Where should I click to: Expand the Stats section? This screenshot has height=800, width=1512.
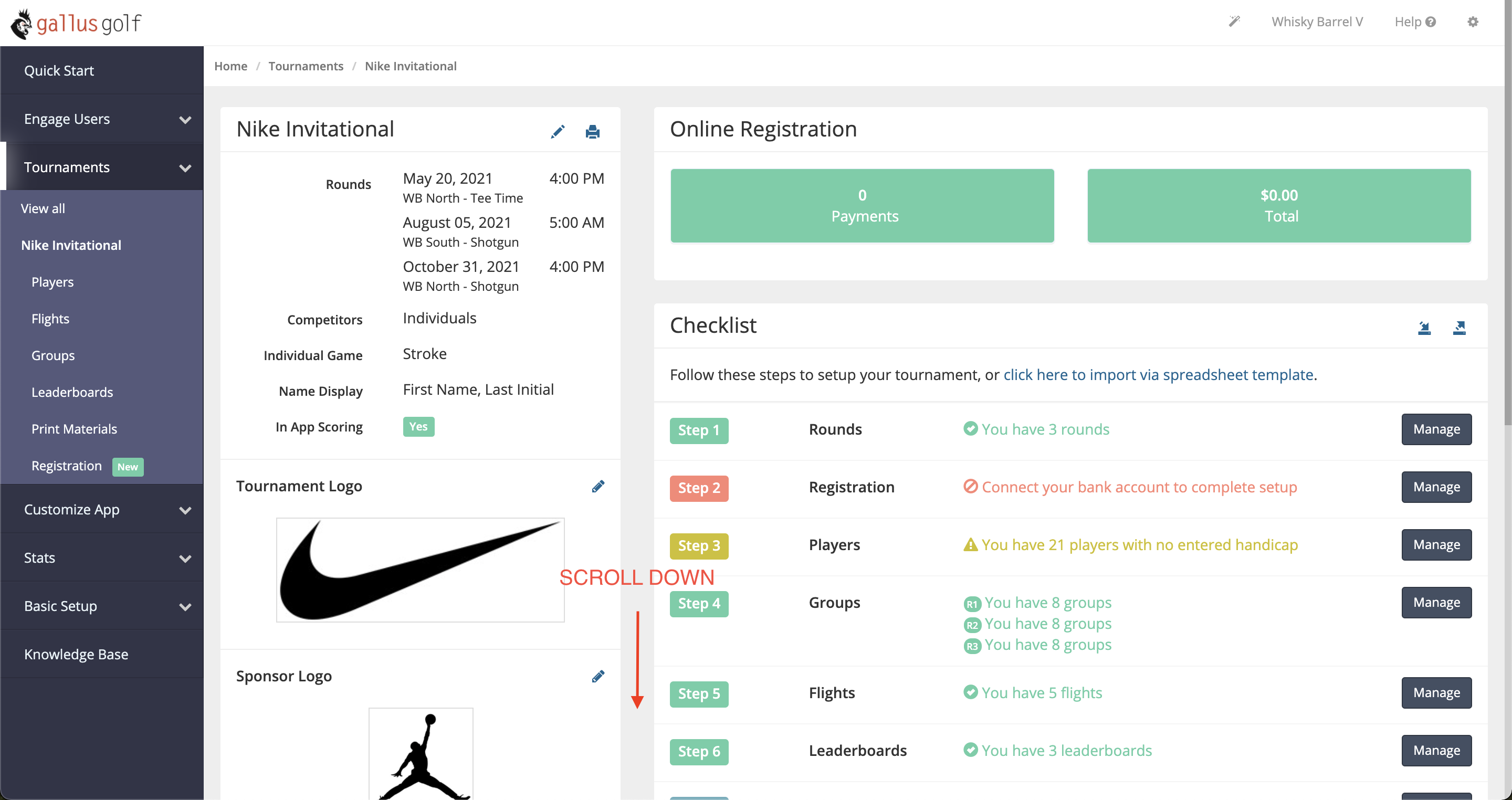pos(102,557)
